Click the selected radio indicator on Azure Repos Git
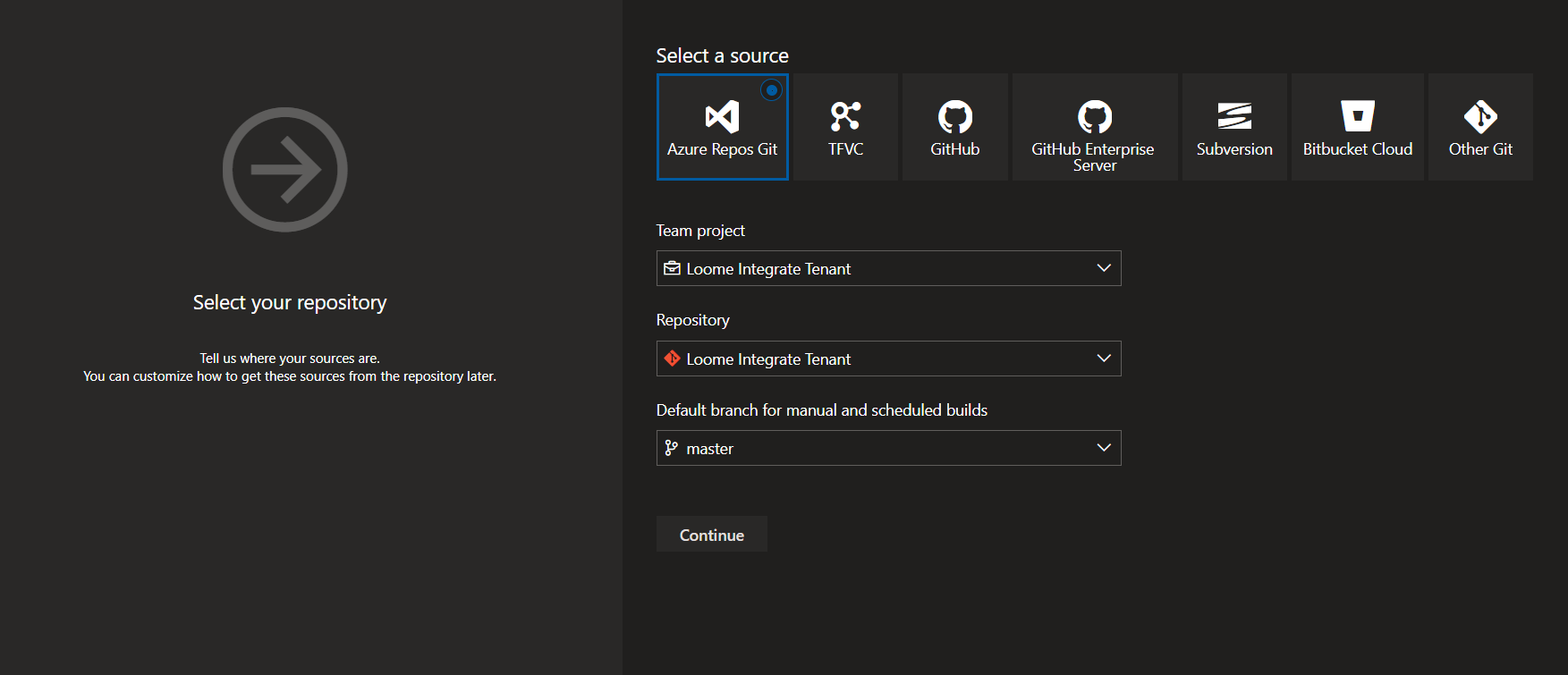The height and width of the screenshot is (675, 1568). click(x=772, y=90)
